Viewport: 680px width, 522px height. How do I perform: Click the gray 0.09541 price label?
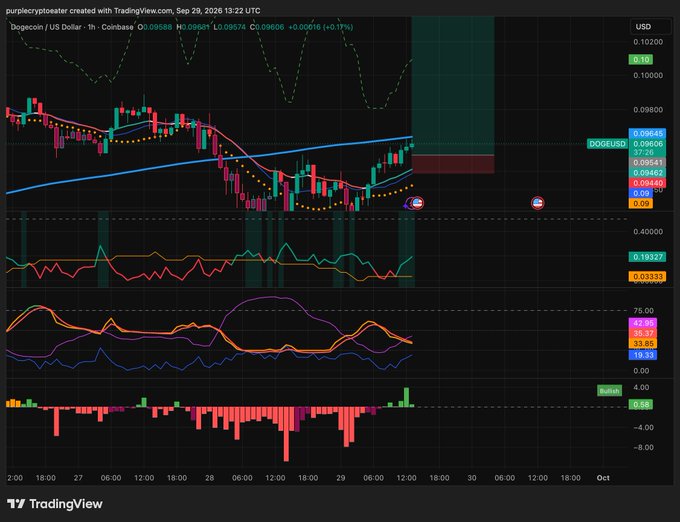(x=647, y=163)
